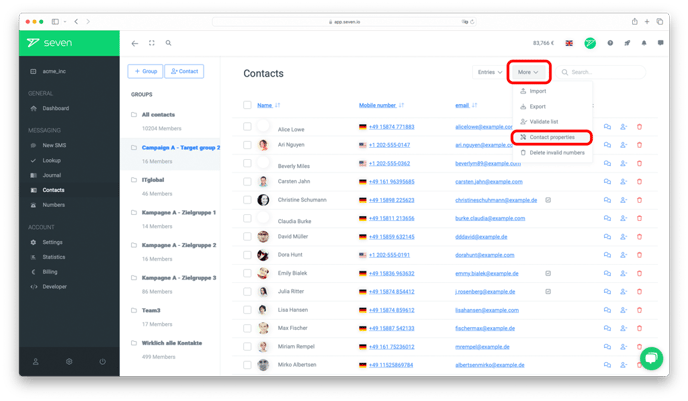Select checkbox for Alice Lowe

[247, 126]
